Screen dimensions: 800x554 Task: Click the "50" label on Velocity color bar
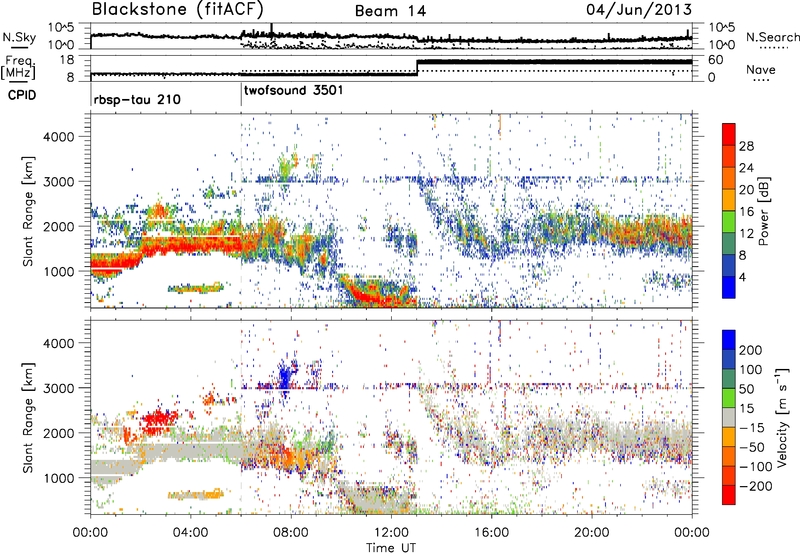click(x=747, y=389)
